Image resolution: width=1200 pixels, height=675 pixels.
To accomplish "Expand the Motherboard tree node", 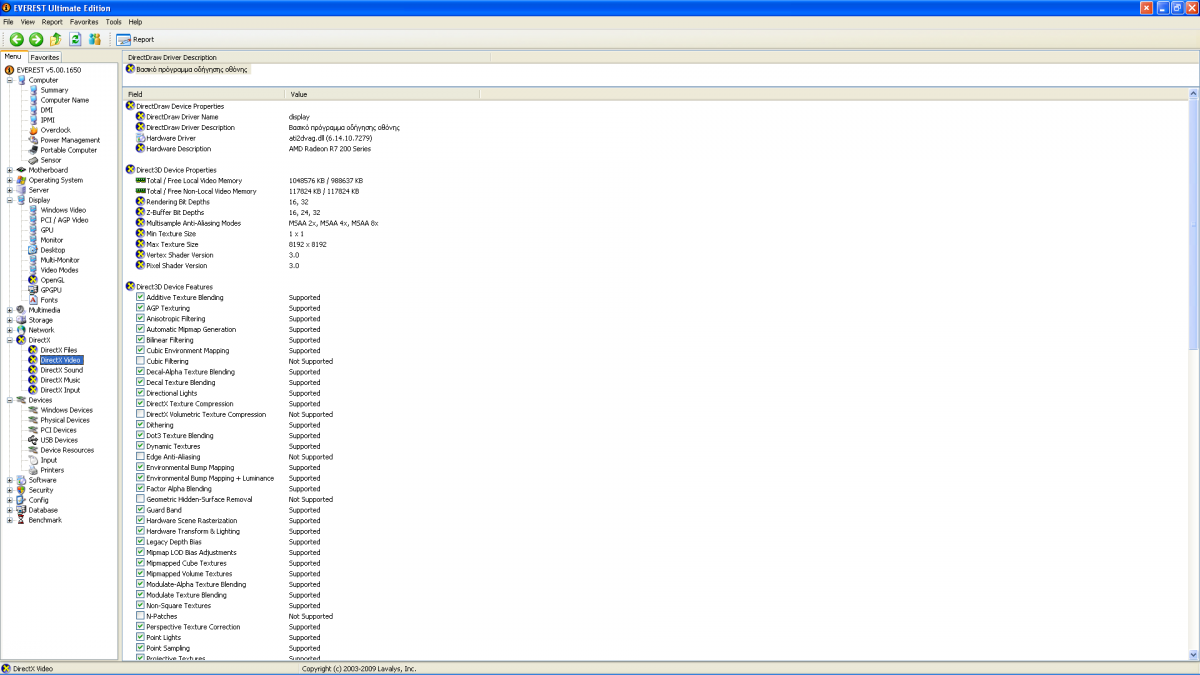I will [10, 170].
